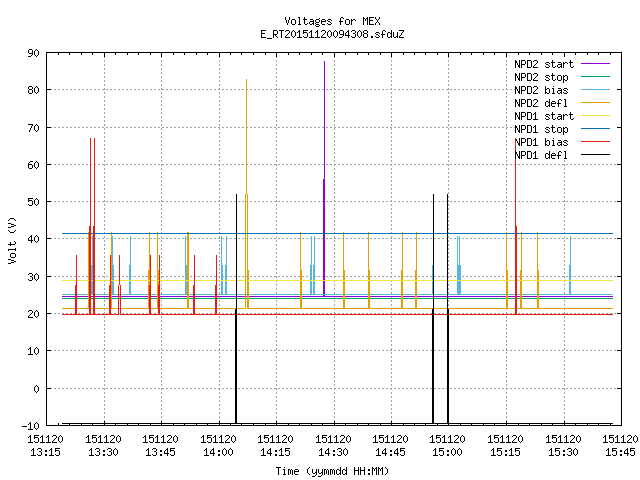Click the 'NPD2 start' legend label
The width and height of the screenshot is (640, 480).
(x=544, y=64)
